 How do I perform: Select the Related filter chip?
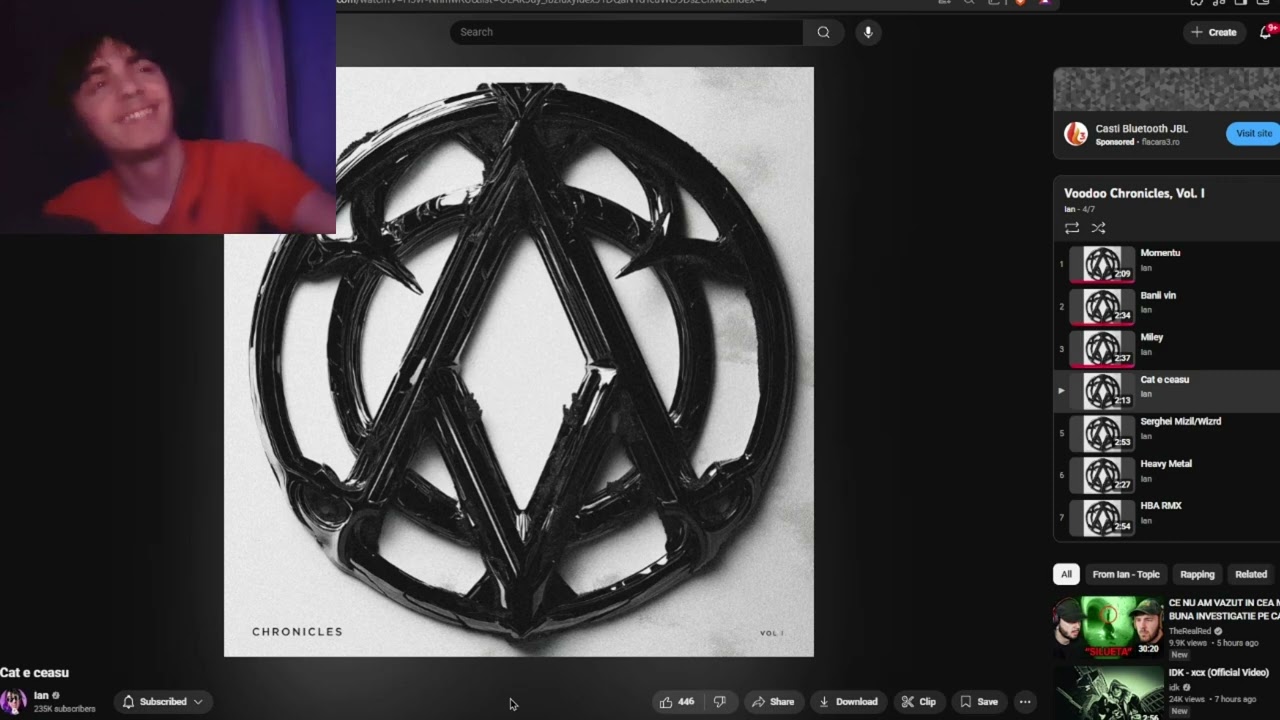[x=1251, y=574]
